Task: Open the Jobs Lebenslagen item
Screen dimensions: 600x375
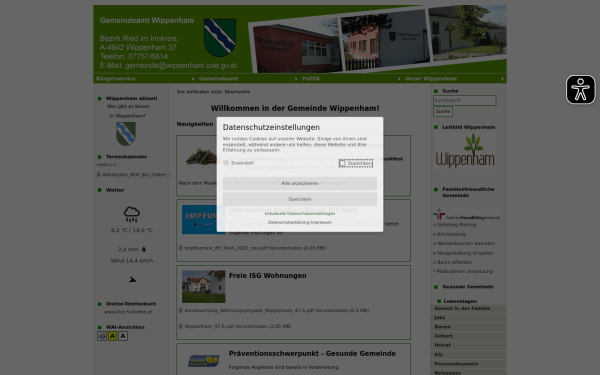Action: (x=468, y=318)
